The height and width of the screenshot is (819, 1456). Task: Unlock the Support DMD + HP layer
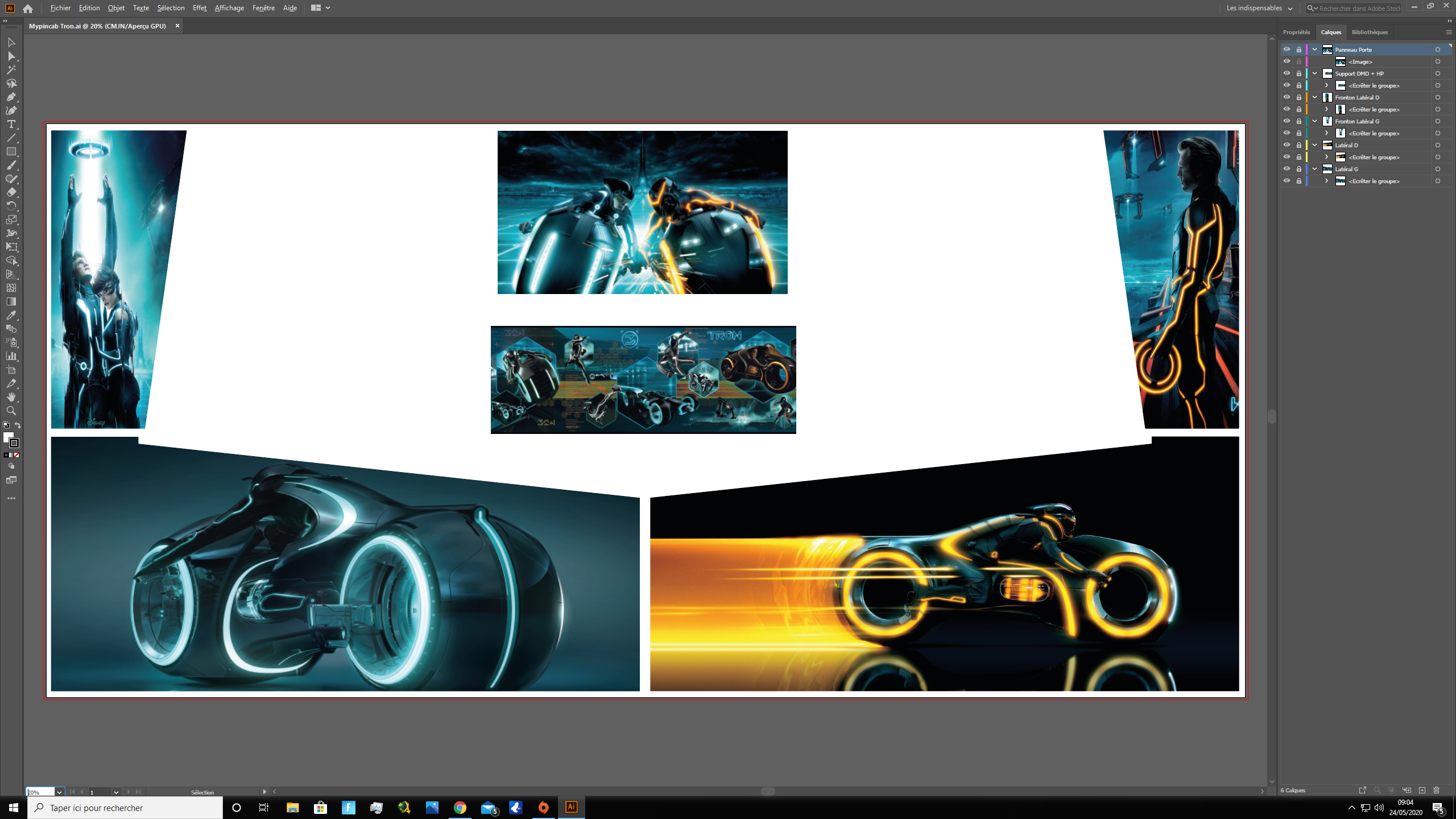(x=1299, y=73)
